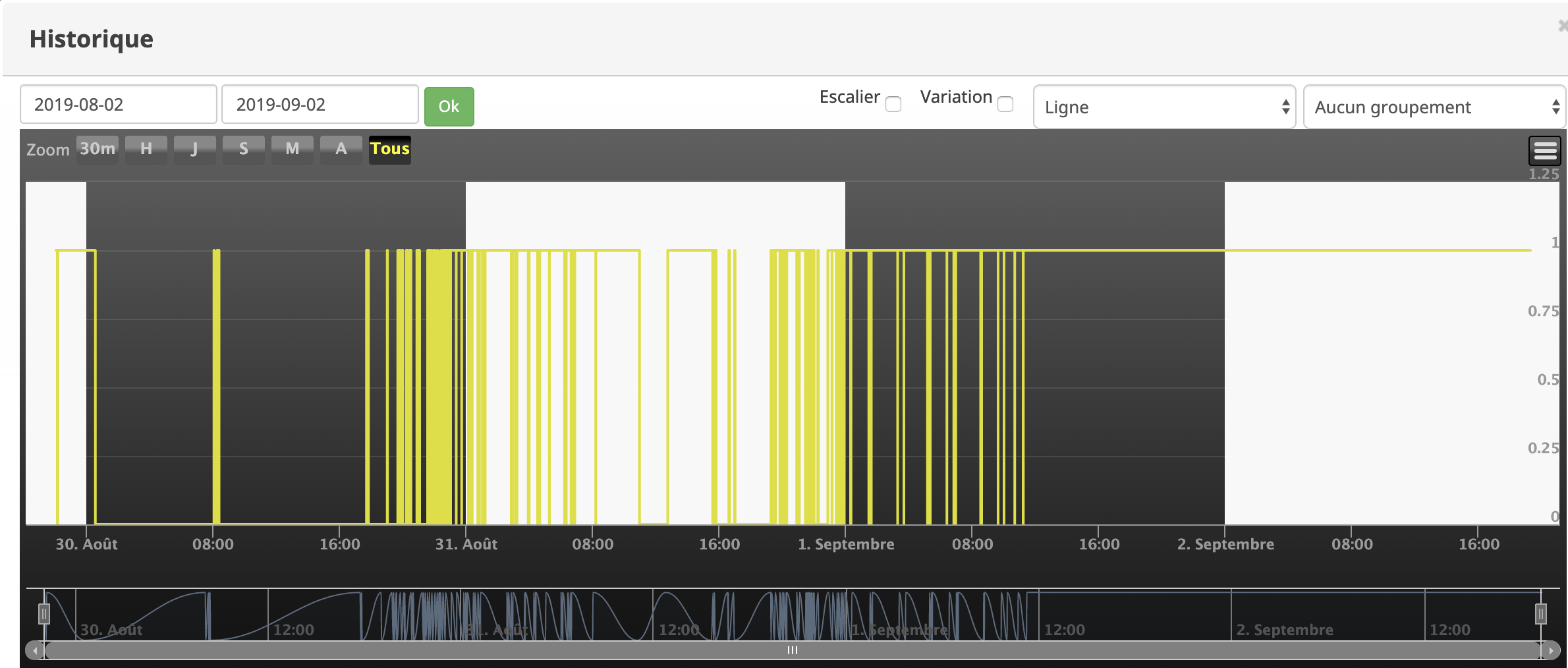Click the Historique title
The width and height of the screenshot is (1568, 668).
click(x=92, y=39)
